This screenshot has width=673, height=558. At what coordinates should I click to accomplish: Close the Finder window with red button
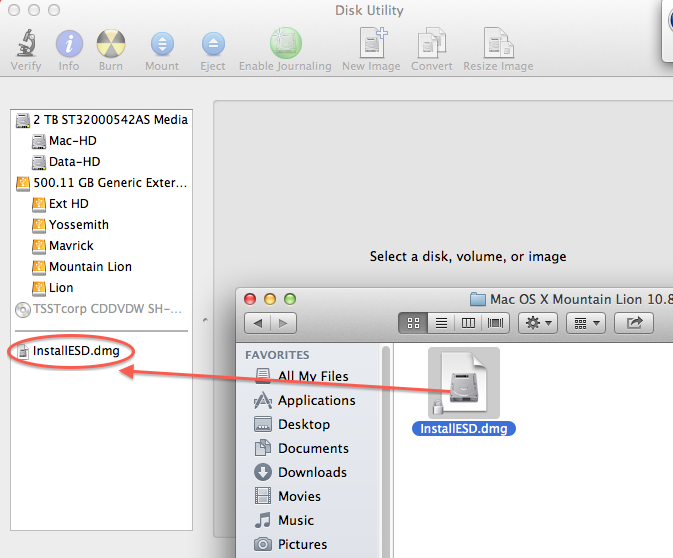[250, 299]
